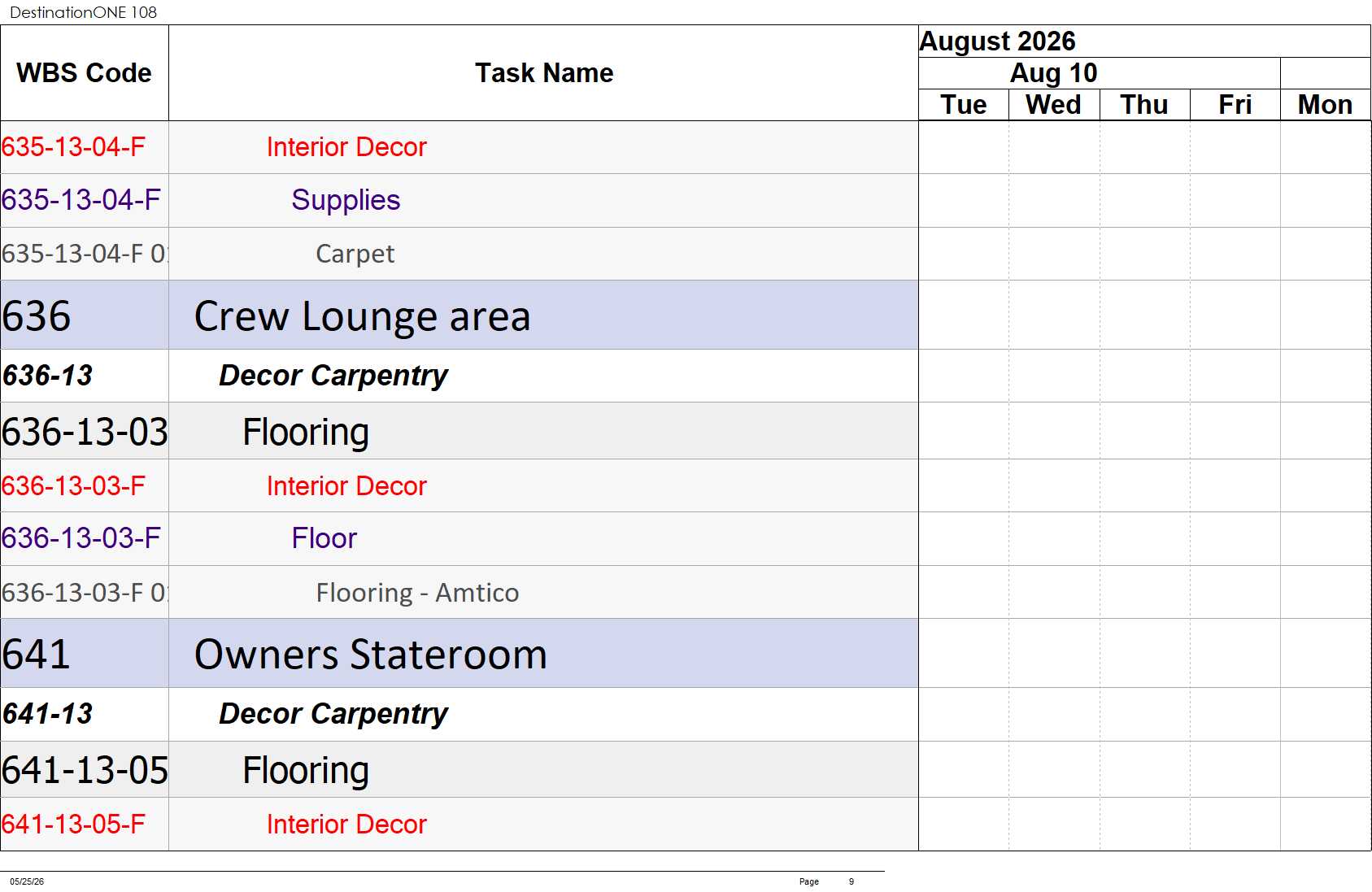Click the purple Floor task name
The width and height of the screenshot is (1372, 892).
tap(324, 538)
